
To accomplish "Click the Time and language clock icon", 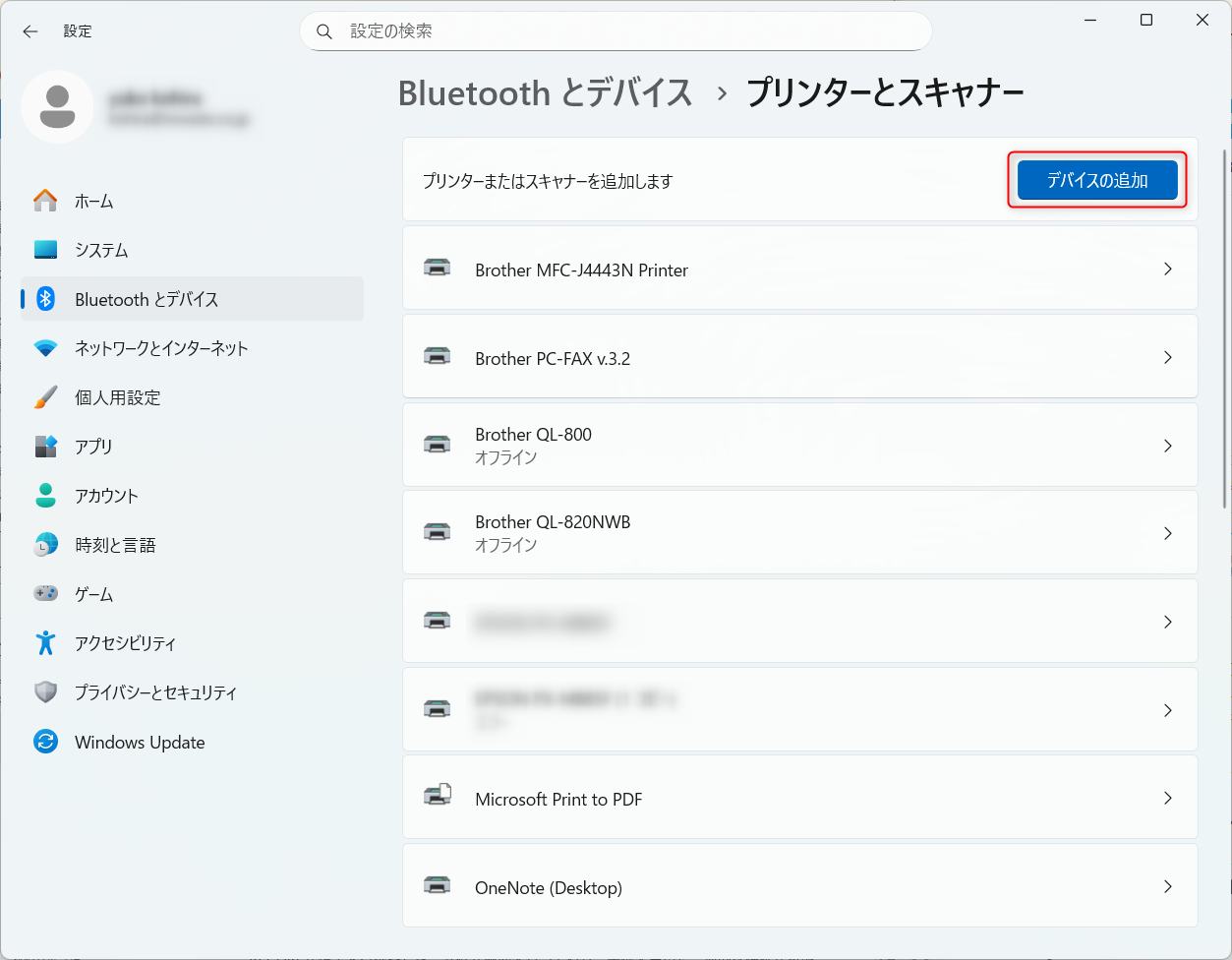I will click(45, 545).
